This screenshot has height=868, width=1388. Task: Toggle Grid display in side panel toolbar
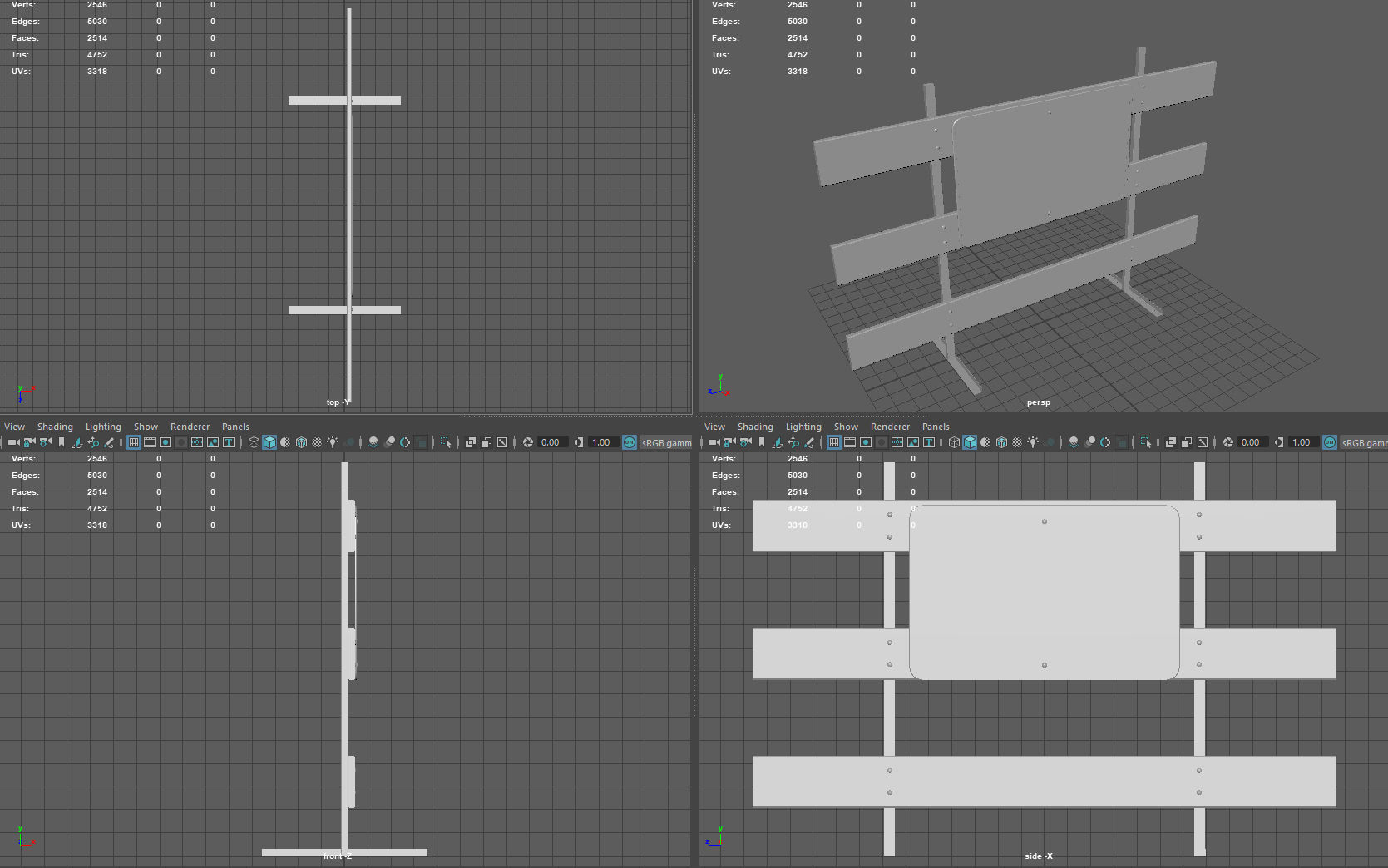834,442
